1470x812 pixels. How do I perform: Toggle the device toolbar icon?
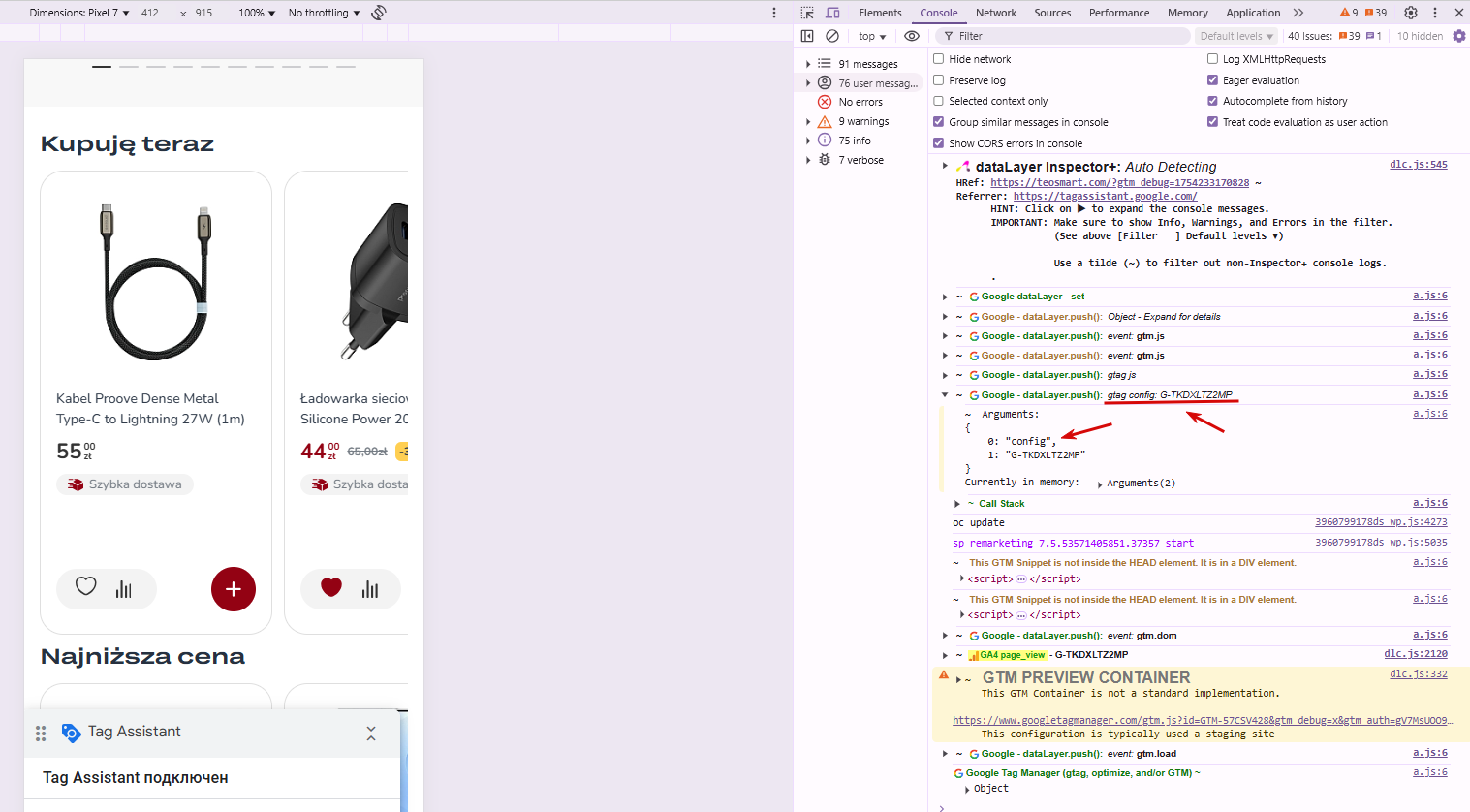(832, 13)
